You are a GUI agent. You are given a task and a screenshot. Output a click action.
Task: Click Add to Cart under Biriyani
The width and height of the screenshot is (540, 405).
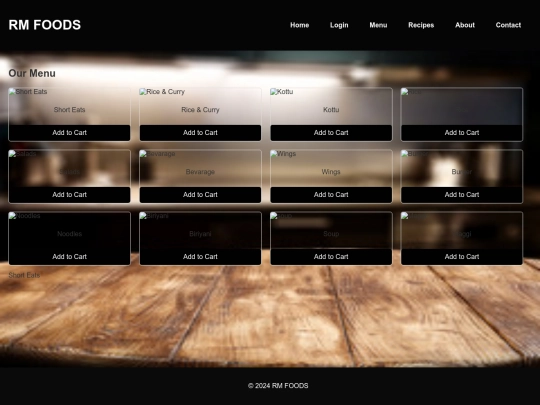pos(200,257)
